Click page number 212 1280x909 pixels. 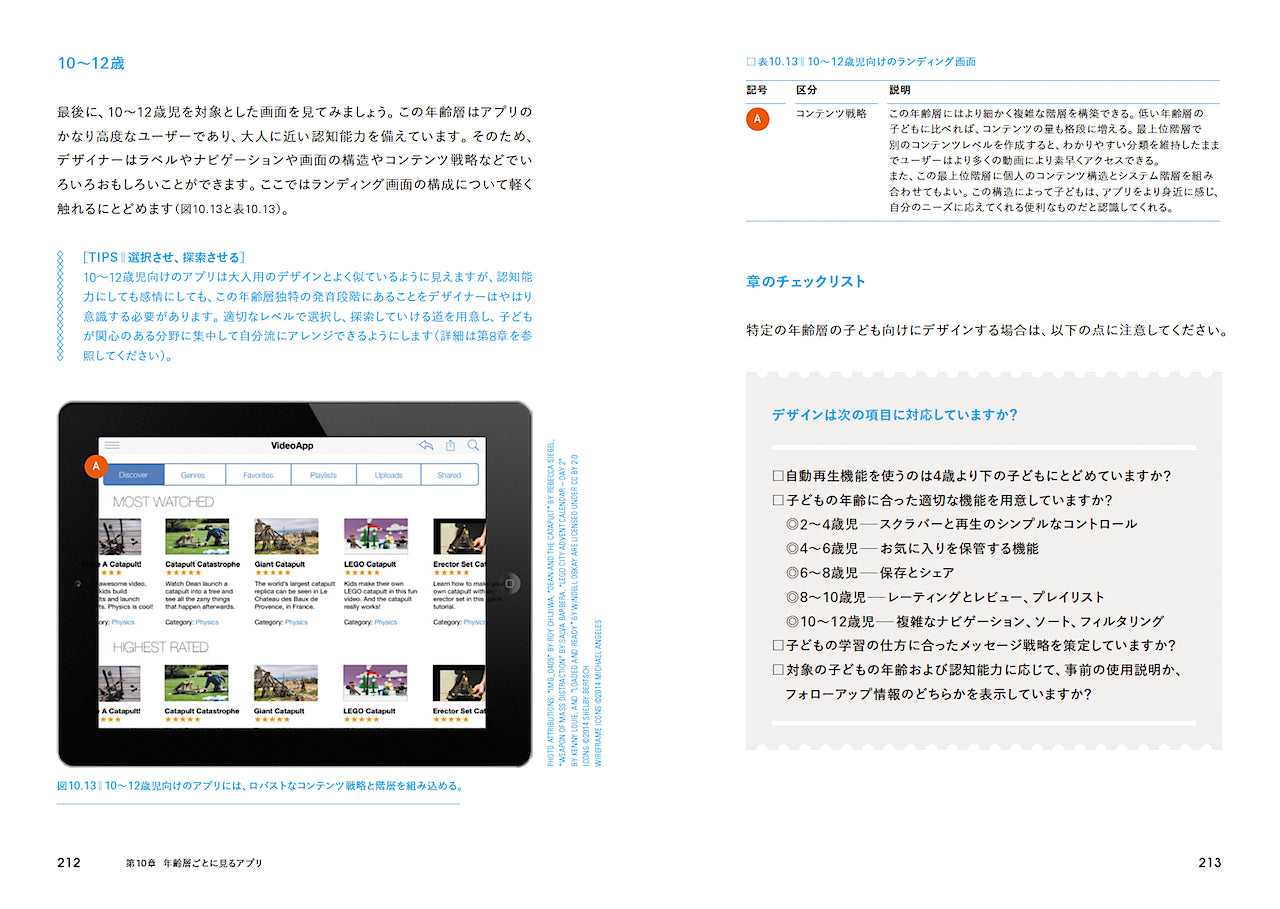coord(69,862)
